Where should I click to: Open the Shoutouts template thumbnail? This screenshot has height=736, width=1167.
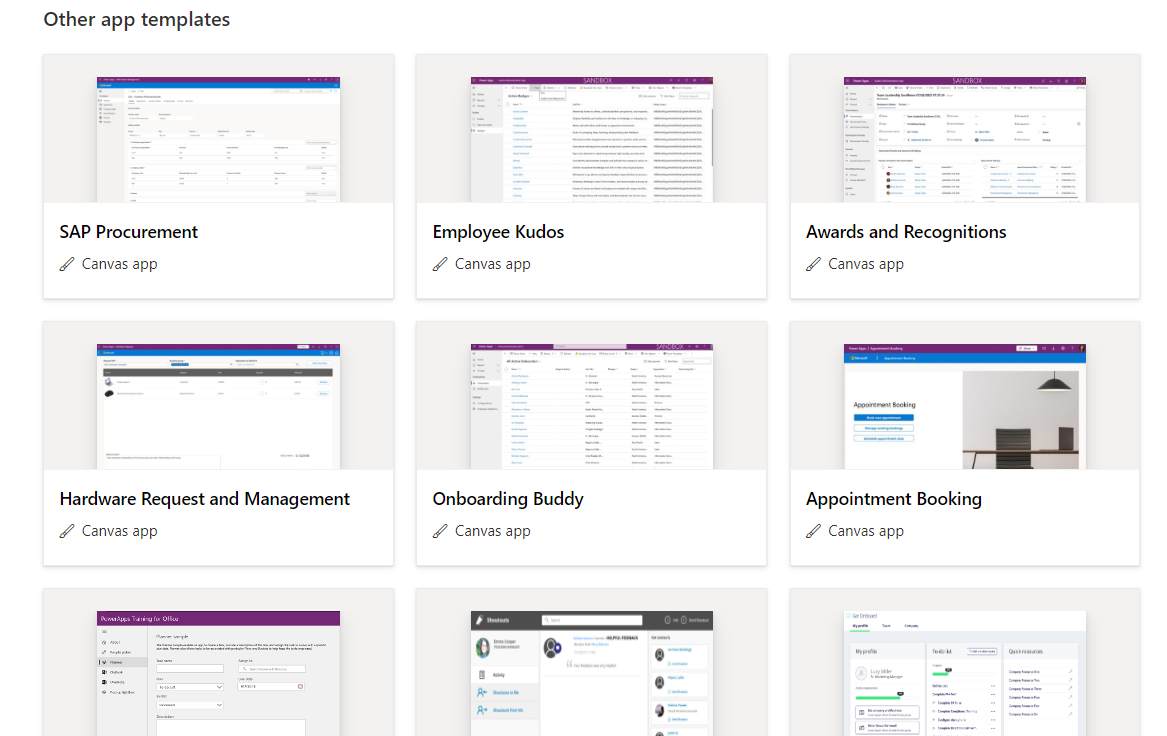tap(592, 673)
